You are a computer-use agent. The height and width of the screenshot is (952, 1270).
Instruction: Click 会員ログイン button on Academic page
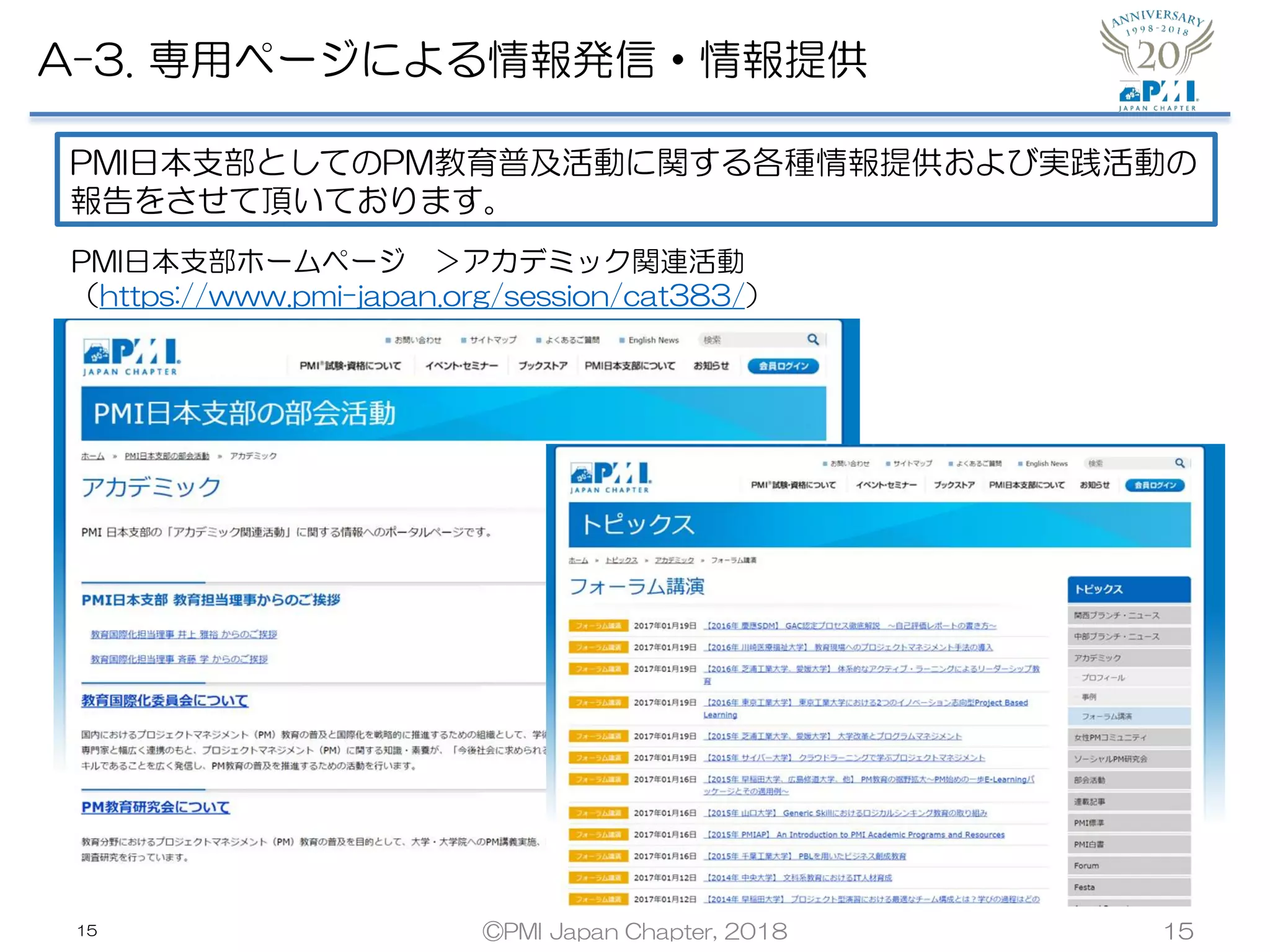[783, 366]
